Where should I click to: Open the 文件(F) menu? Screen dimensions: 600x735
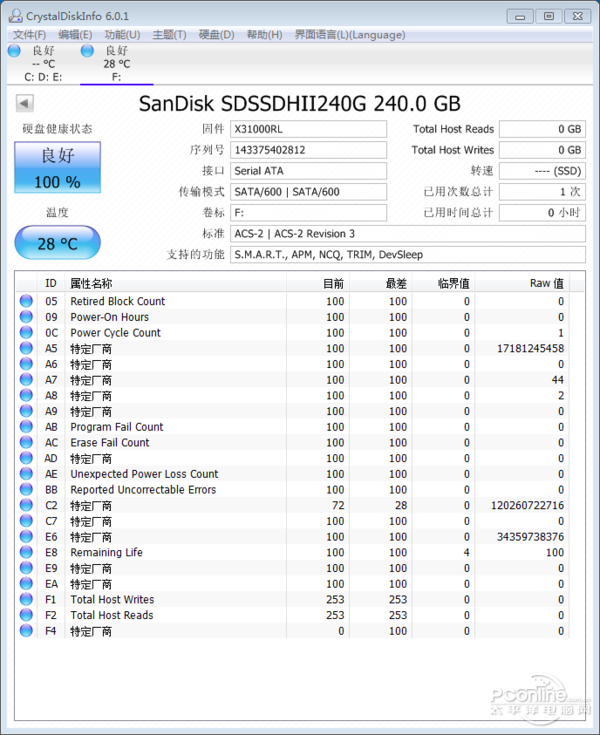tap(30, 34)
